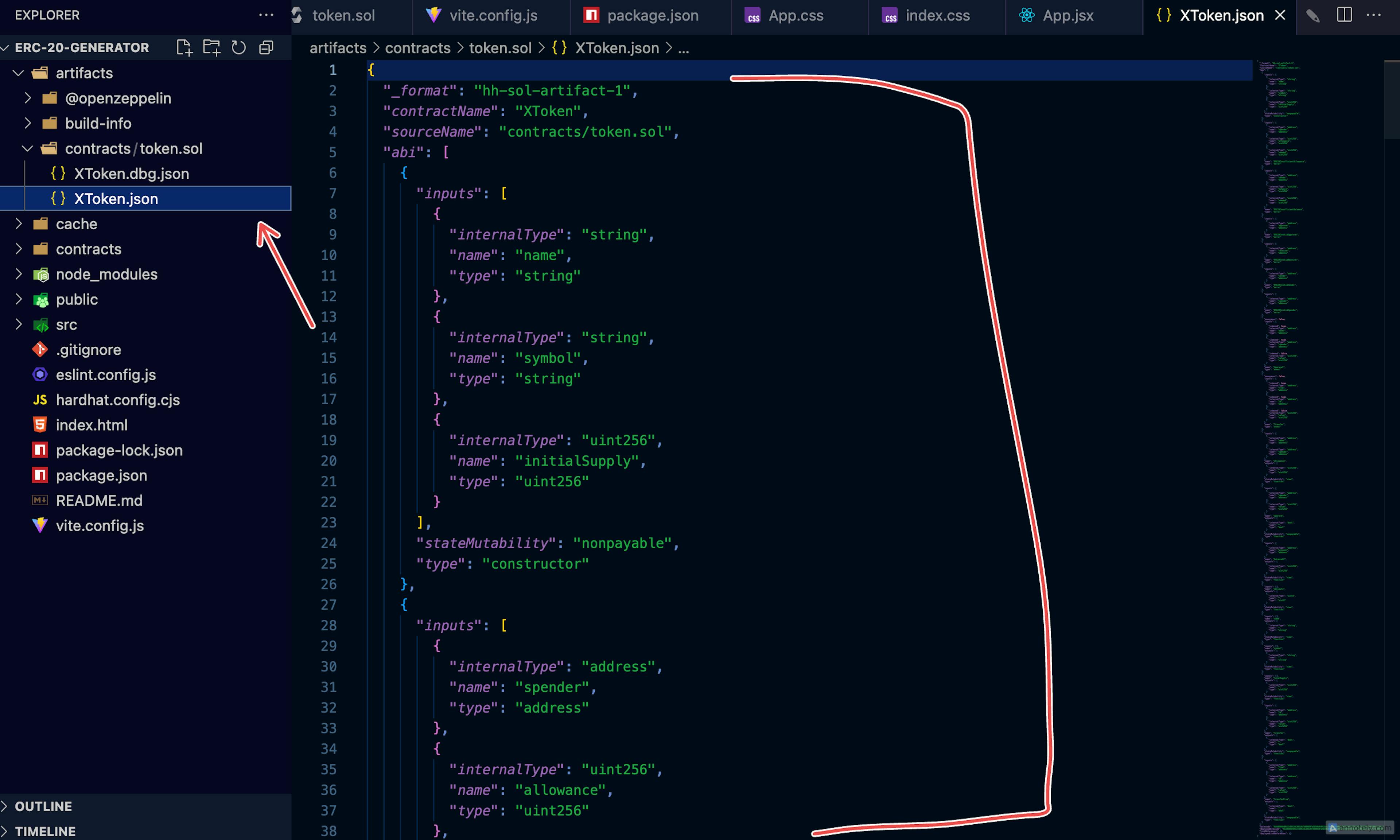Close the XToken.json tab
The image size is (1400, 840).
pyautogui.click(x=1280, y=15)
